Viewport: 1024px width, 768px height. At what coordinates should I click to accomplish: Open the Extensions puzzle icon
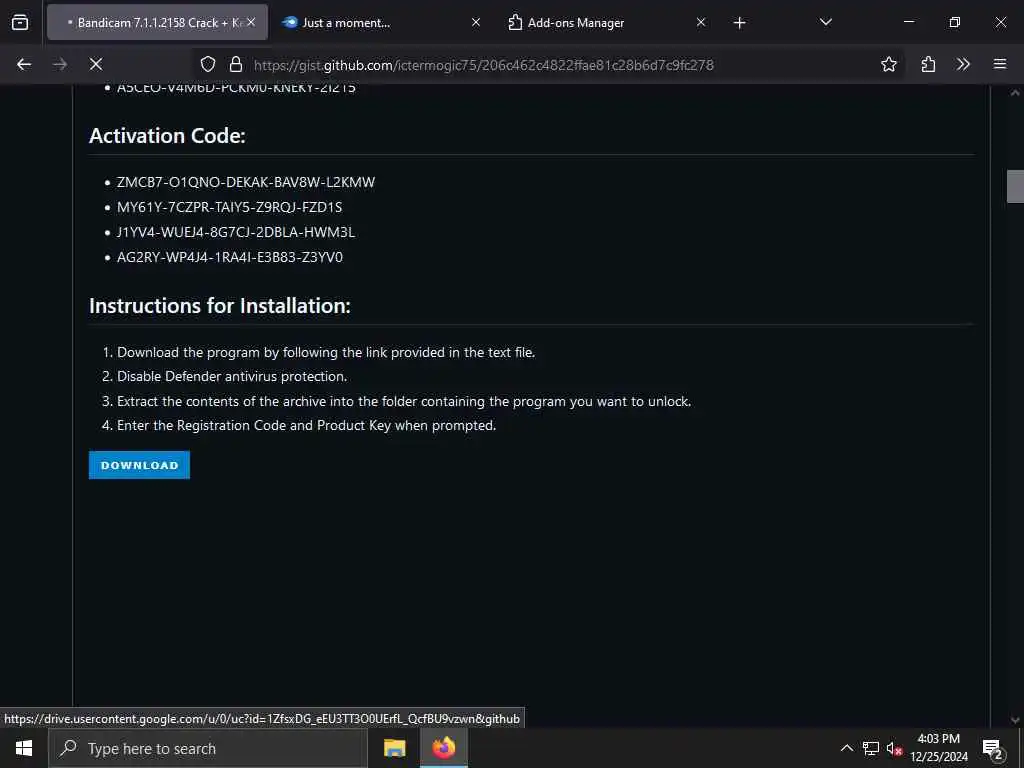tap(928, 64)
